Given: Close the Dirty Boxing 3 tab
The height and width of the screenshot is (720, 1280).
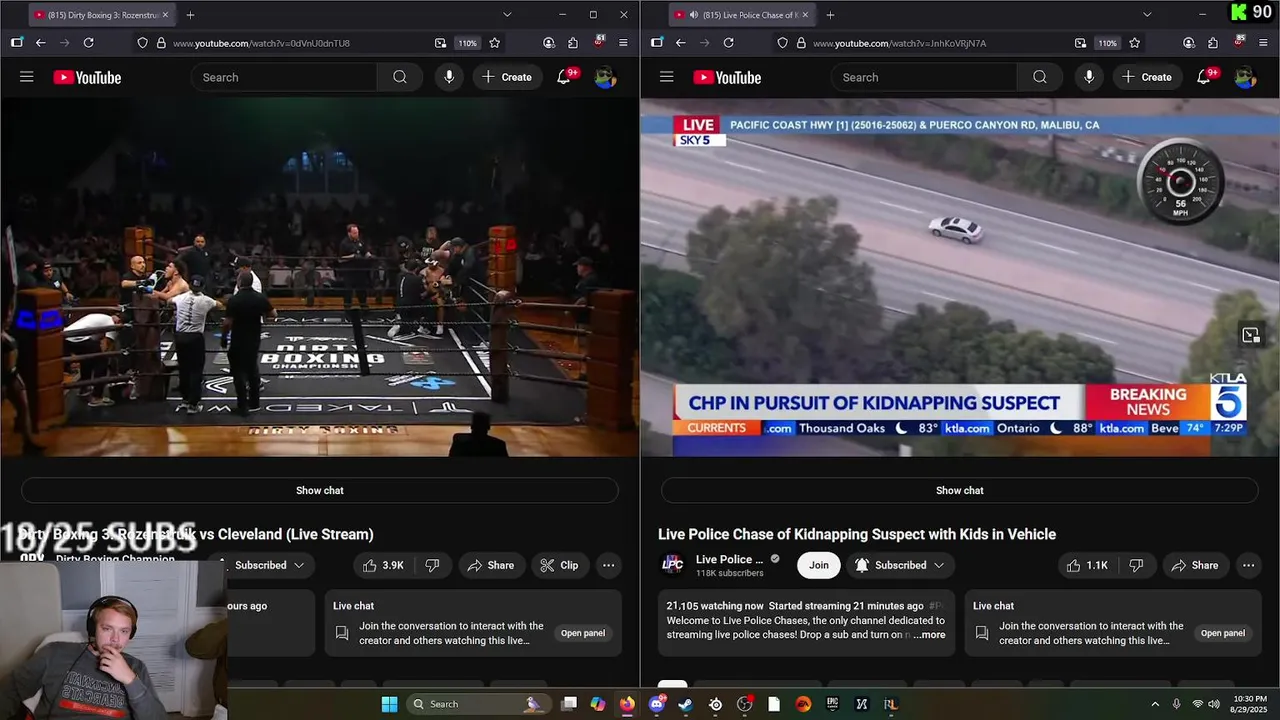Looking at the screenshot, I should point(165,15).
